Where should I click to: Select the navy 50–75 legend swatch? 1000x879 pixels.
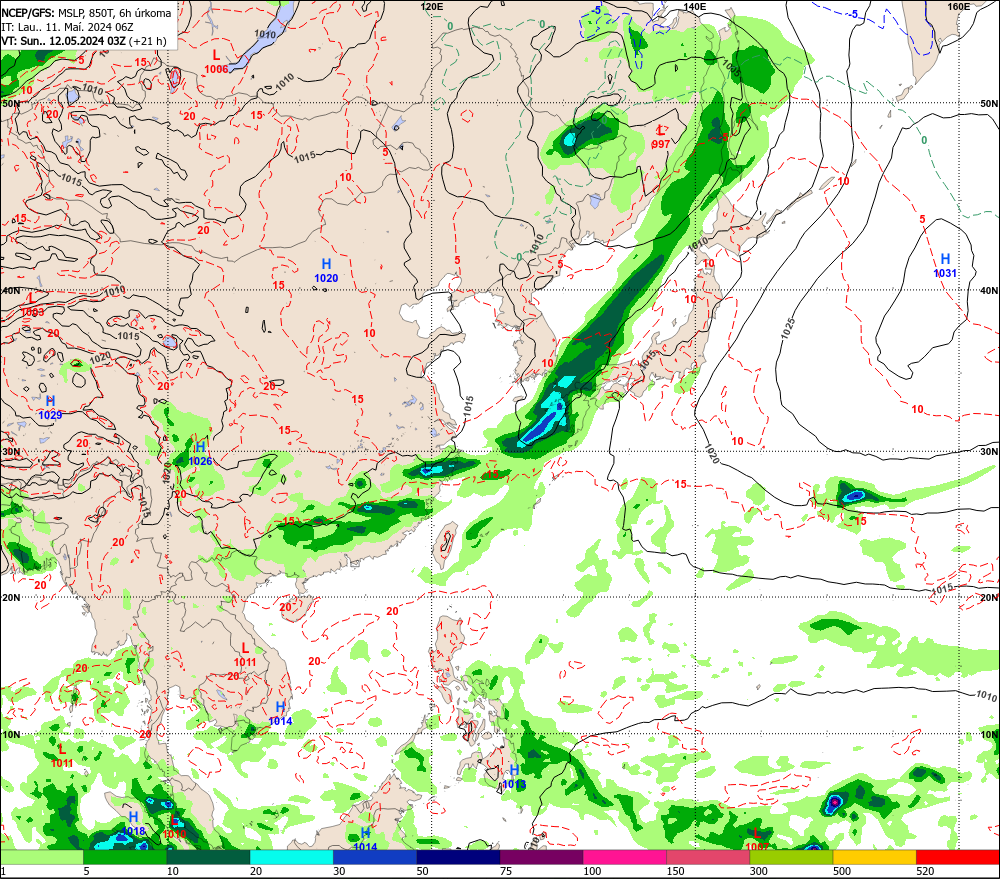click(x=459, y=857)
